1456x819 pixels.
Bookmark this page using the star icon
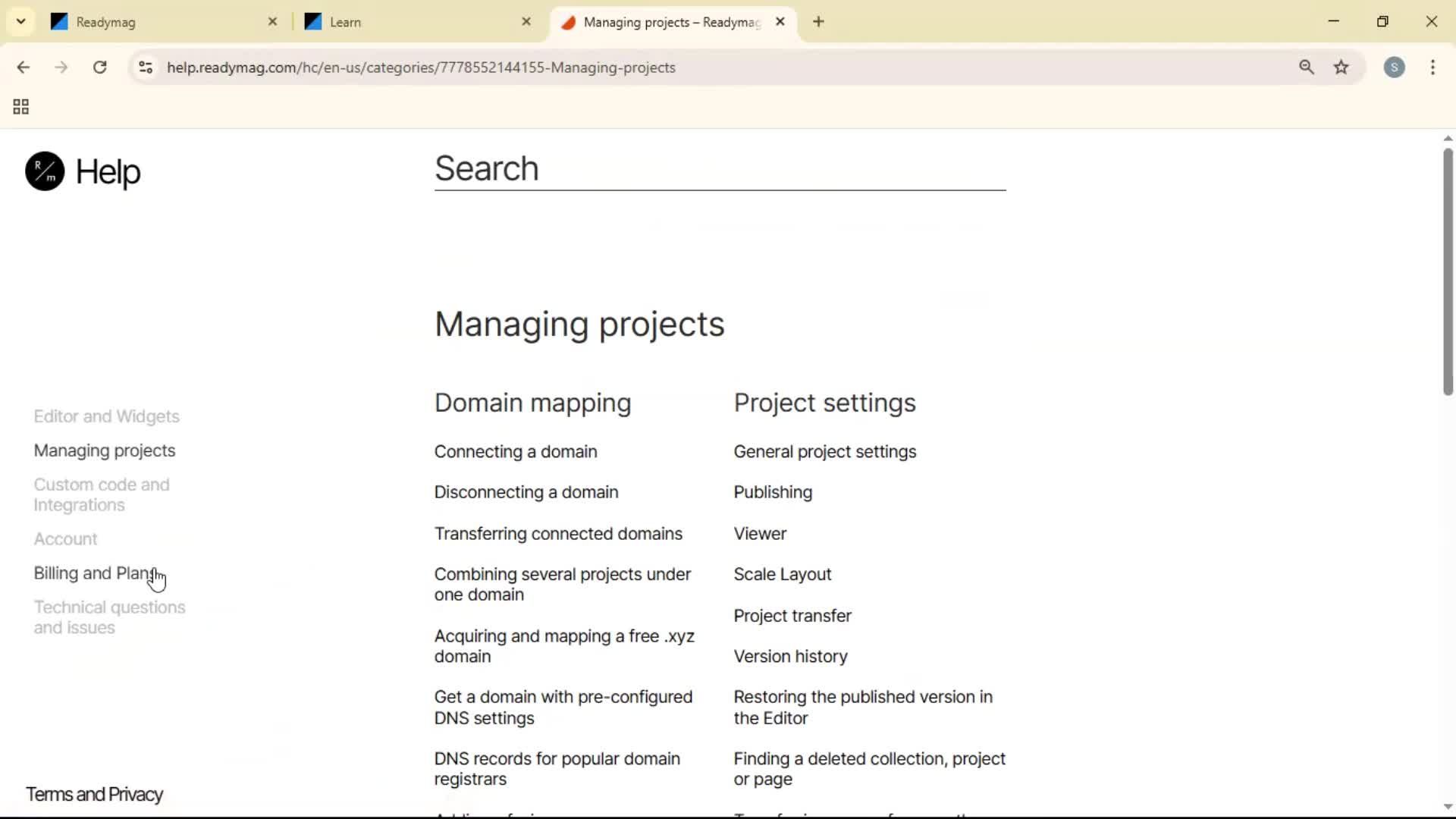[1341, 67]
